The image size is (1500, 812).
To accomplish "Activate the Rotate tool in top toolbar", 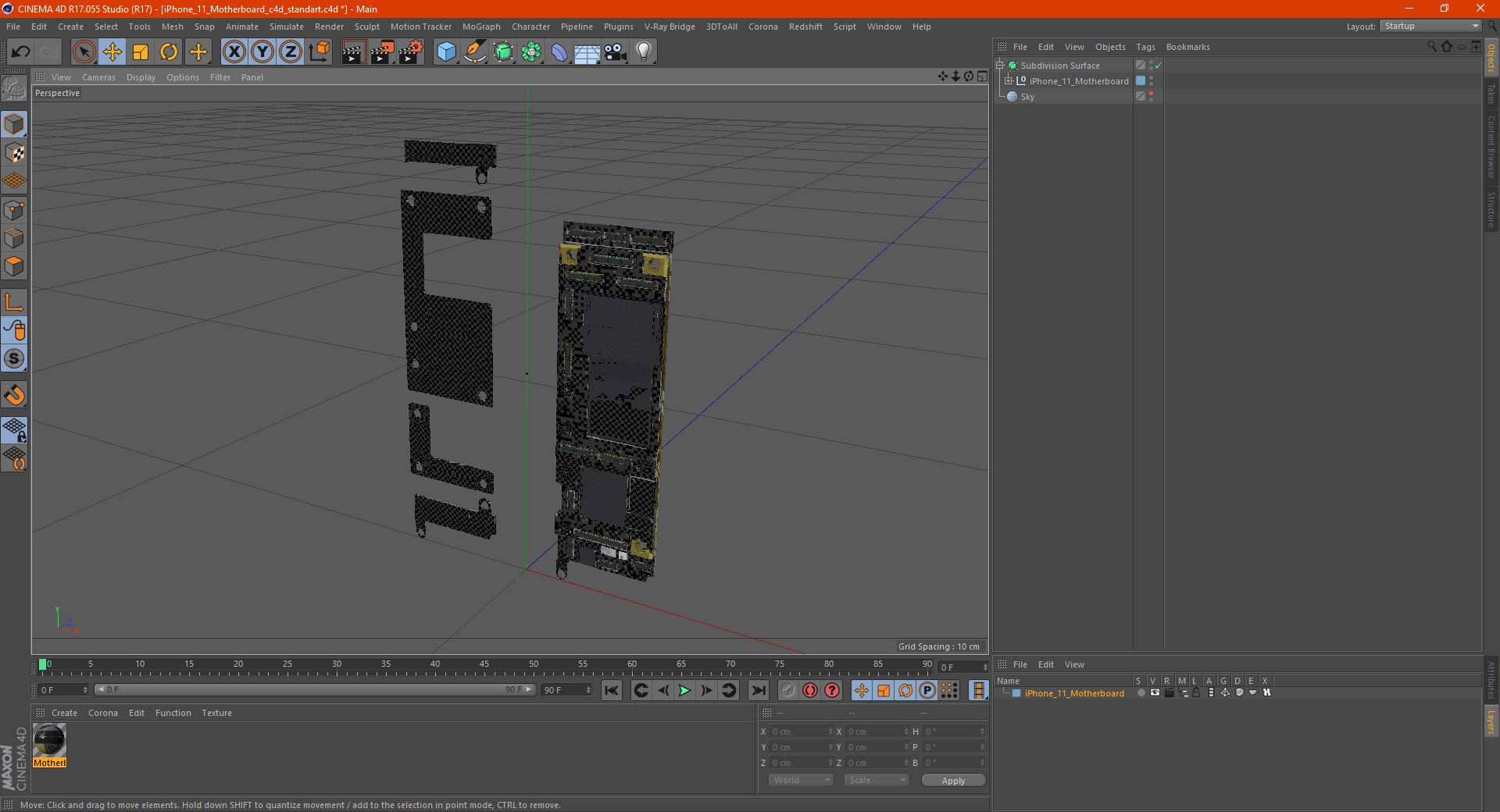I will tap(169, 52).
